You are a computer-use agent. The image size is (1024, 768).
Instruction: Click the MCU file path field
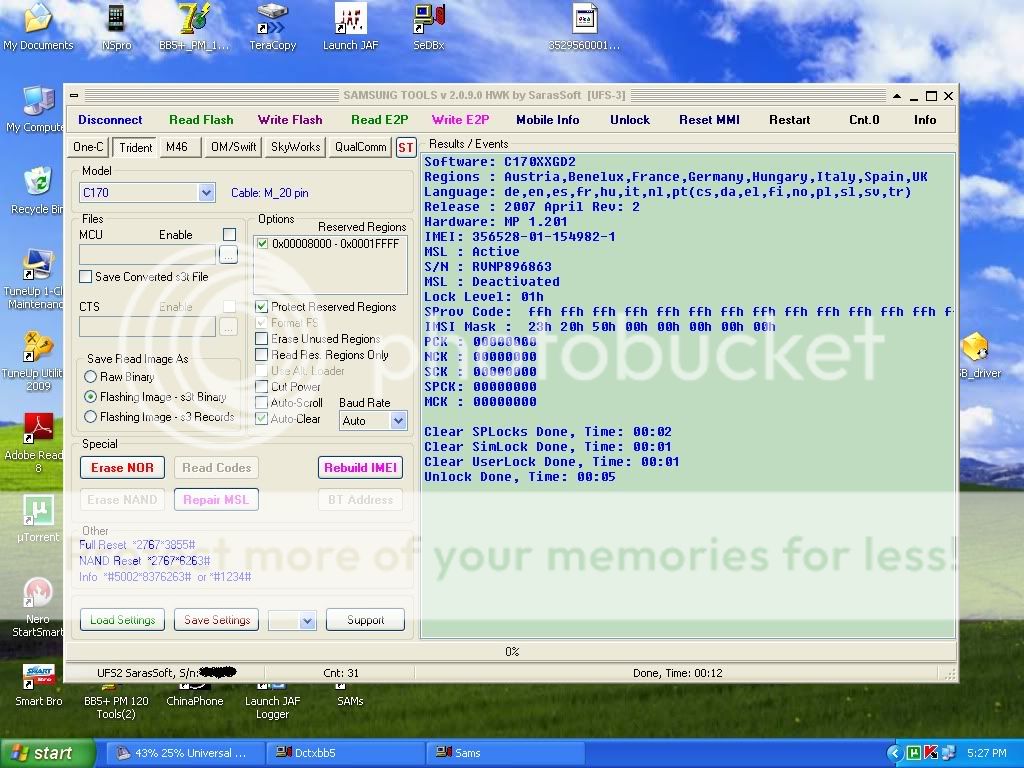(x=148, y=255)
